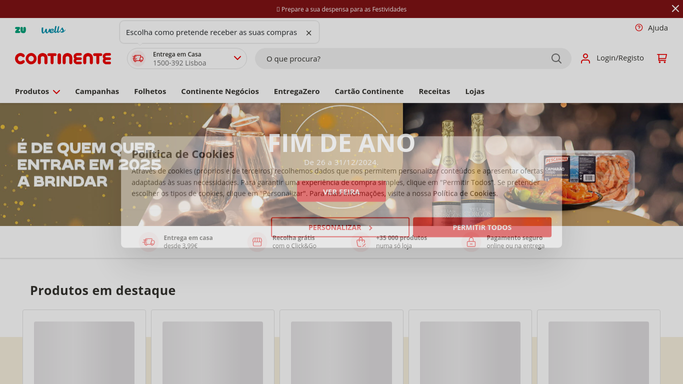Open the ZU brand link
Viewport: 683px width, 384px height.
tap(20, 30)
